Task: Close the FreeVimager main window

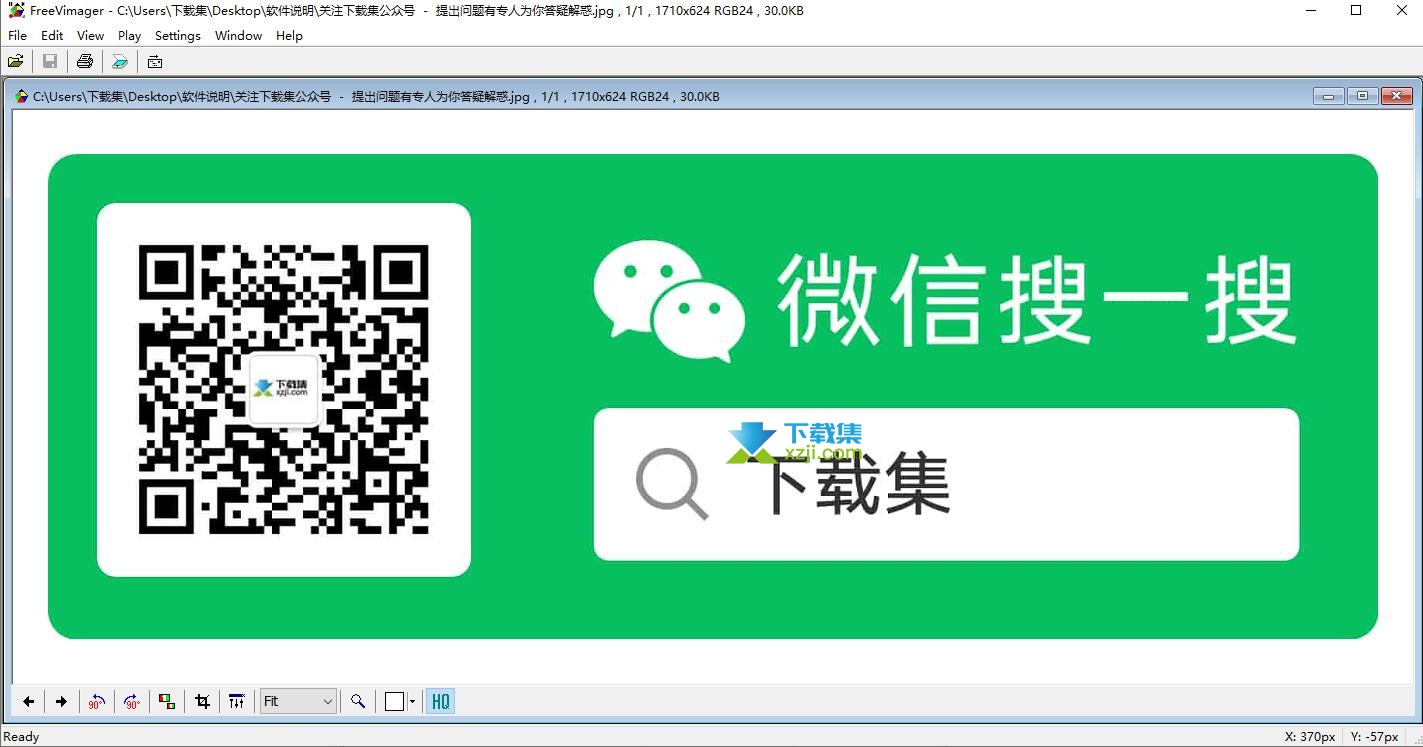Action: (x=1401, y=11)
